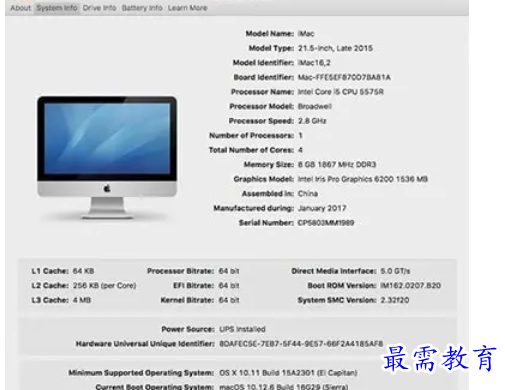This screenshot has width=505, height=390.
Task: Select L1 Cache value 64 KB
Action: 83,271
